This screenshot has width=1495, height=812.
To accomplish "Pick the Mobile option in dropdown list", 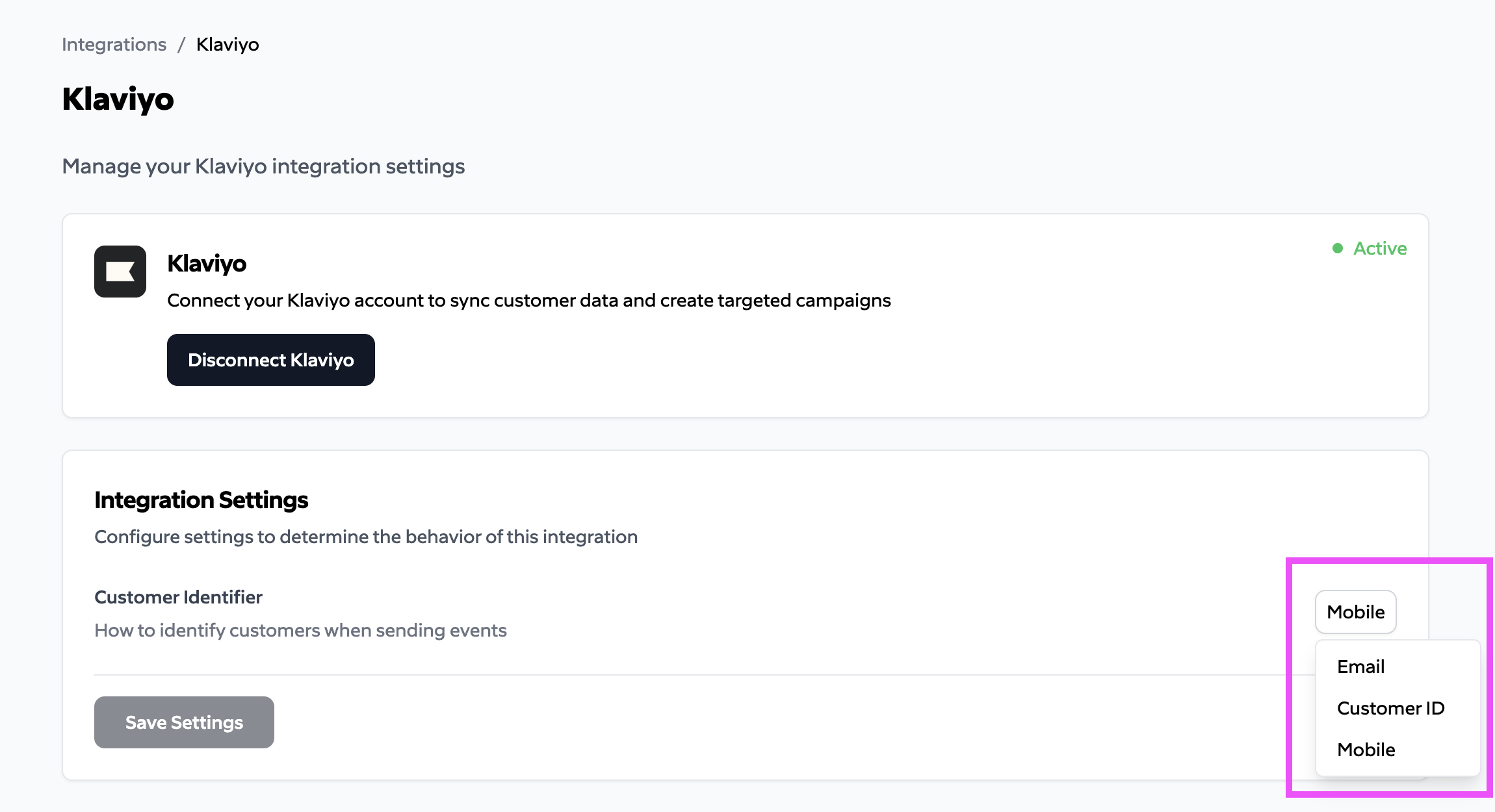I will pos(1366,750).
